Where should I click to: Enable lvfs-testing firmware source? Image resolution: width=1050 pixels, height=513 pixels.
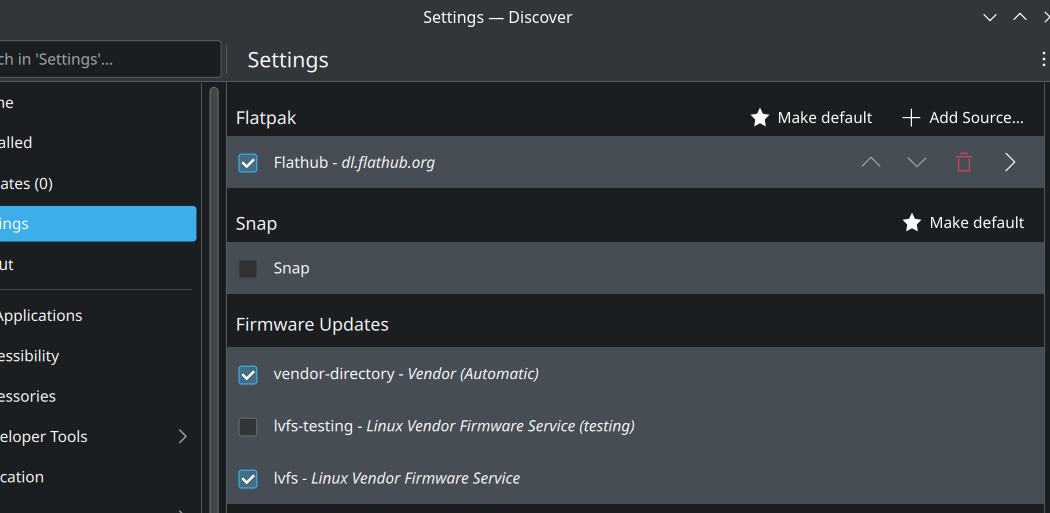[248, 427]
